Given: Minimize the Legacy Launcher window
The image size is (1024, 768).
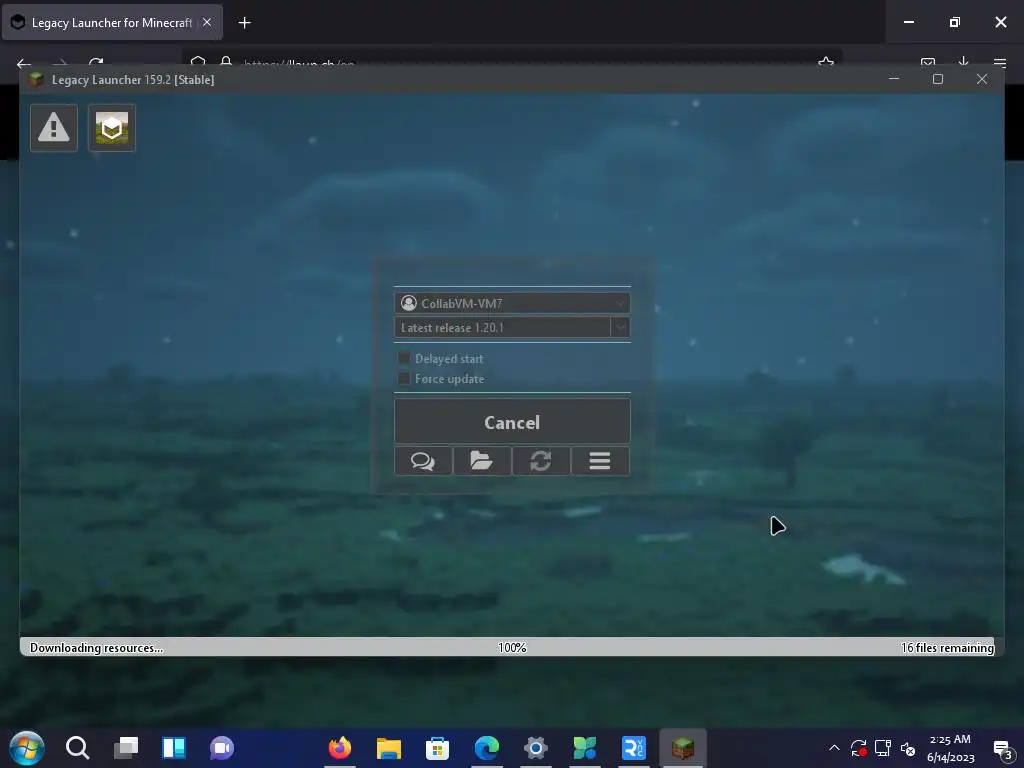Looking at the screenshot, I should 894,79.
